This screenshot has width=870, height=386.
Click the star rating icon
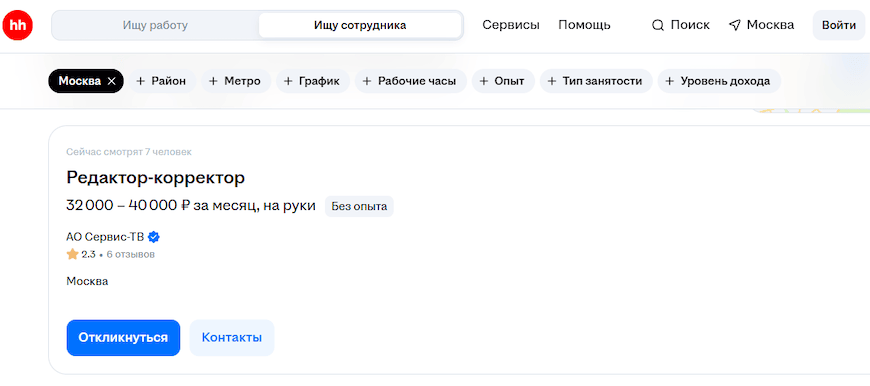72,255
